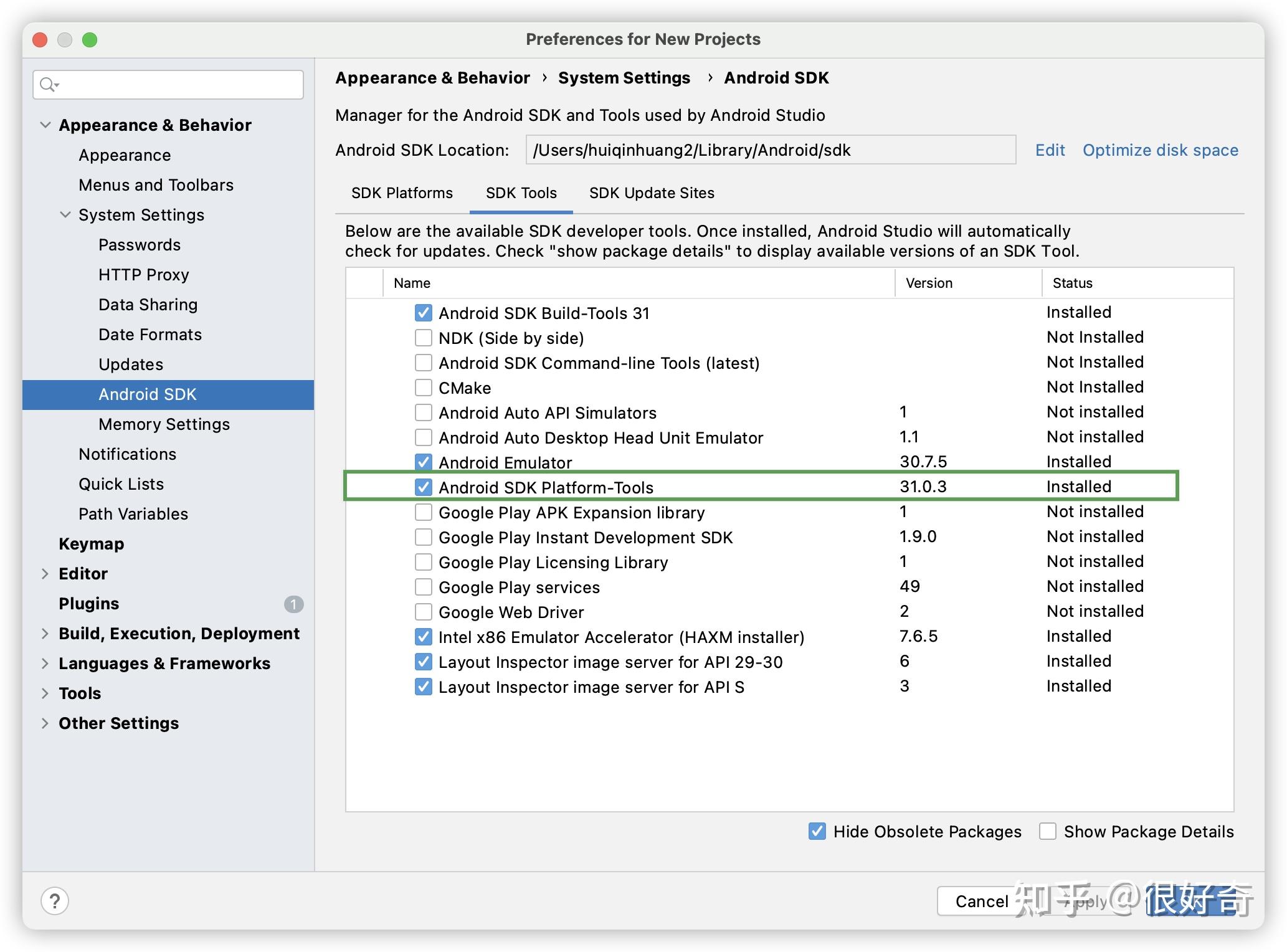
Task: Sort table by Status column header
Action: click(x=1137, y=283)
